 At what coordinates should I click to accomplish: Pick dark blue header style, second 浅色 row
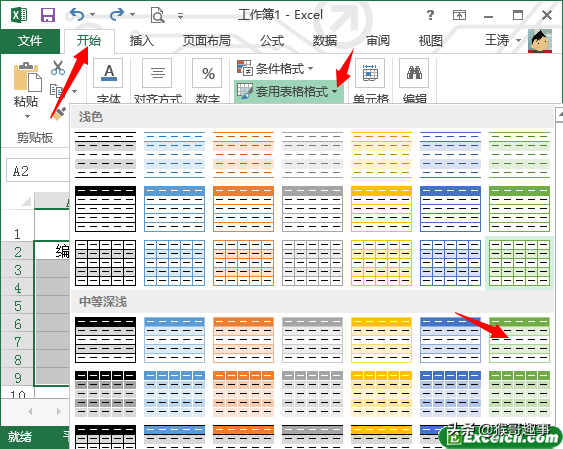(x=450, y=209)
